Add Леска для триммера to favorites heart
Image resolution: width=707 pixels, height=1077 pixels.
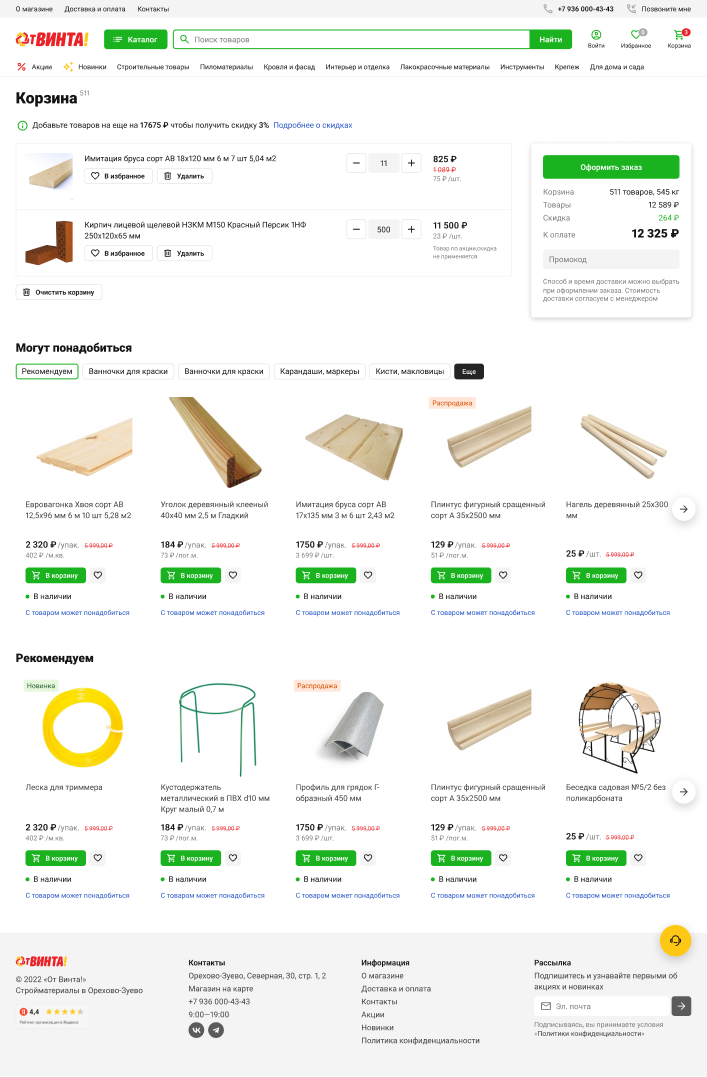[98, 858]
